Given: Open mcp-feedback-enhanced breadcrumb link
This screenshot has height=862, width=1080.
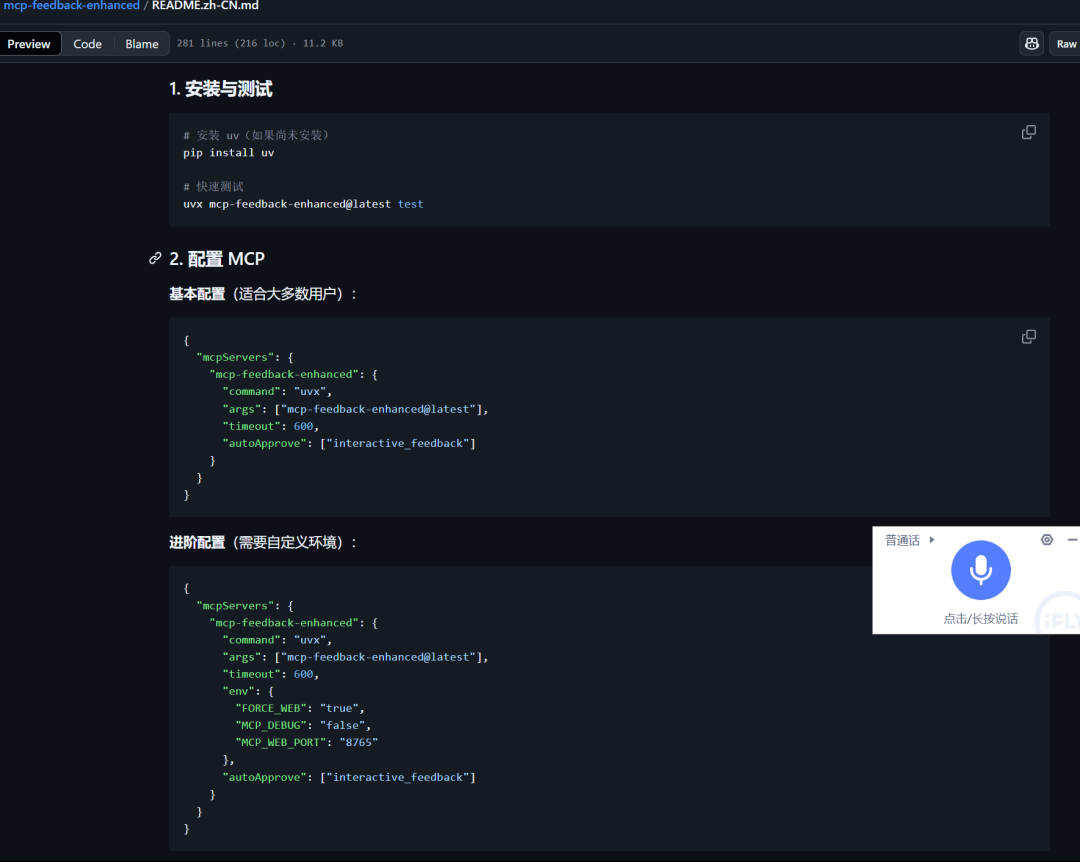Looking at the screenshot, I should coord(71,6).
